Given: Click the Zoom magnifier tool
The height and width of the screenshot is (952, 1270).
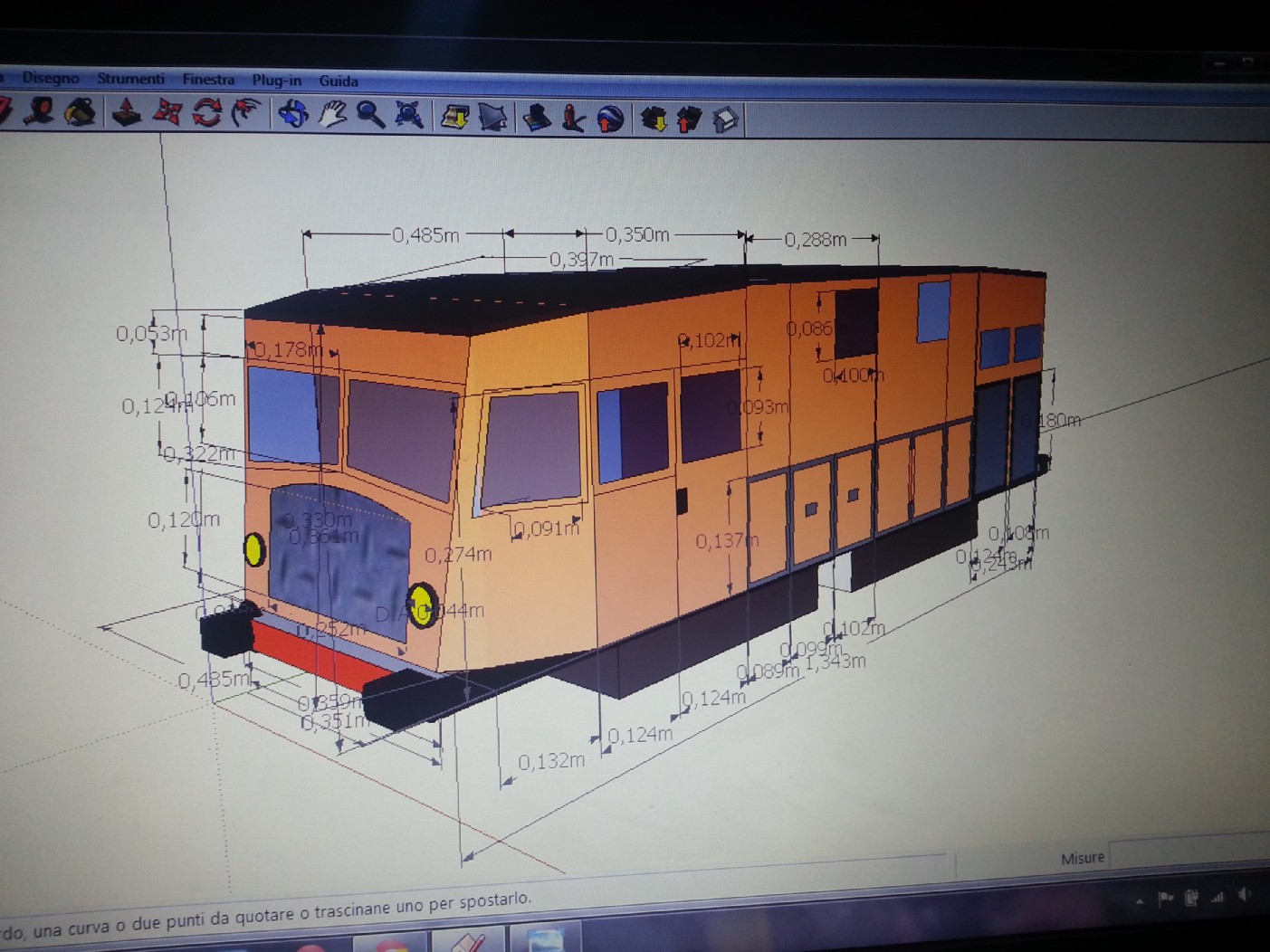Looking at the screenshot, I should point(370,115).
